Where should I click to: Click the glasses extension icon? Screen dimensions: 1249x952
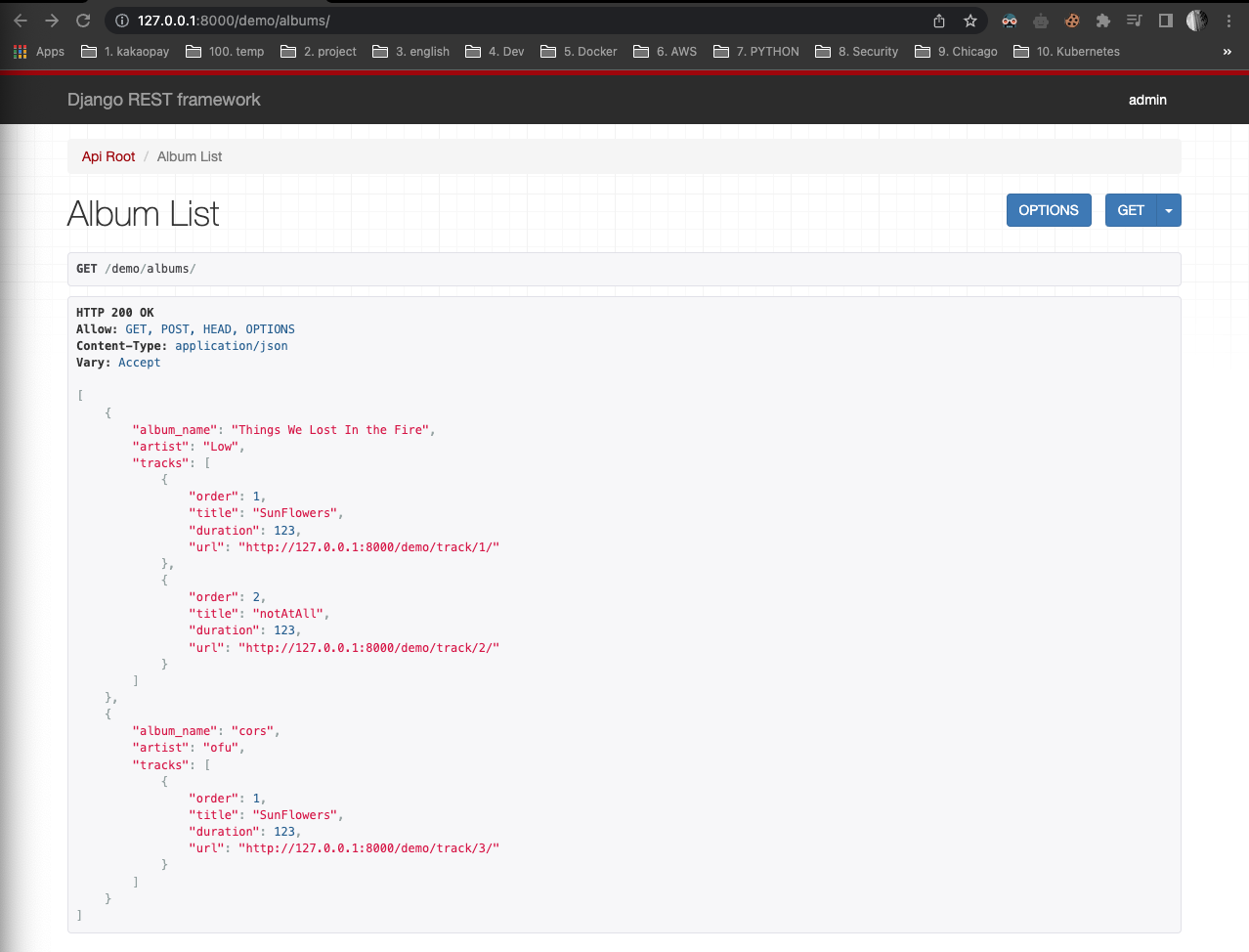tap(1010, 21)
